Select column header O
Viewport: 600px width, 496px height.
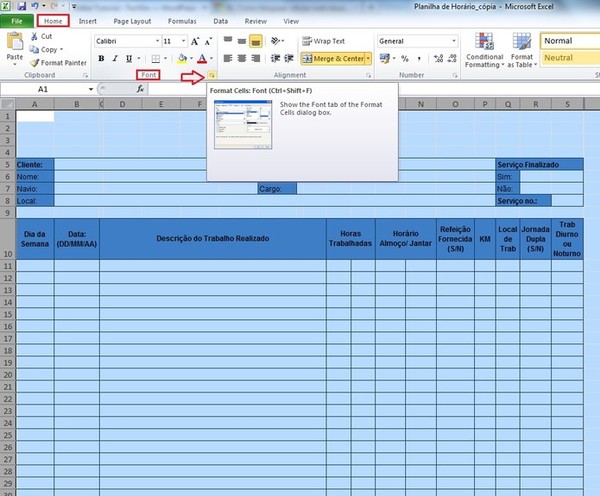coord(455,104)
